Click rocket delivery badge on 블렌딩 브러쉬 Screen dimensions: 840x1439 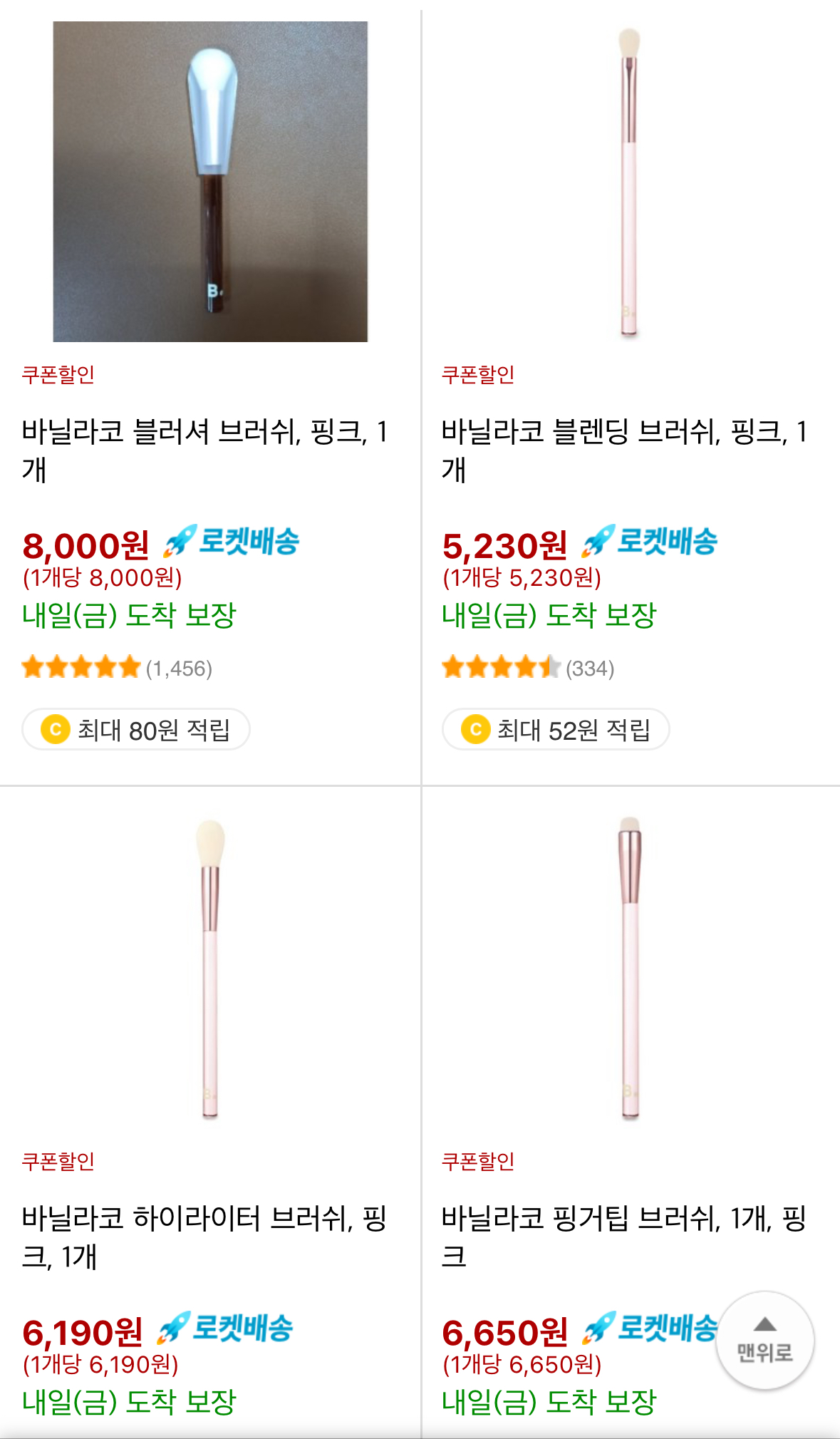point(650,542)
